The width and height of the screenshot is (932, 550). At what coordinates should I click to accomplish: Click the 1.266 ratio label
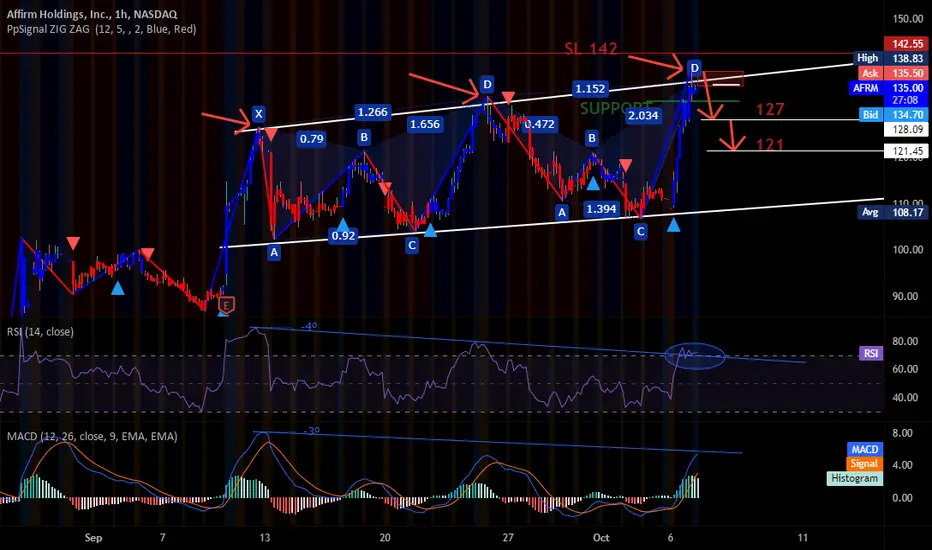(373, 112)
